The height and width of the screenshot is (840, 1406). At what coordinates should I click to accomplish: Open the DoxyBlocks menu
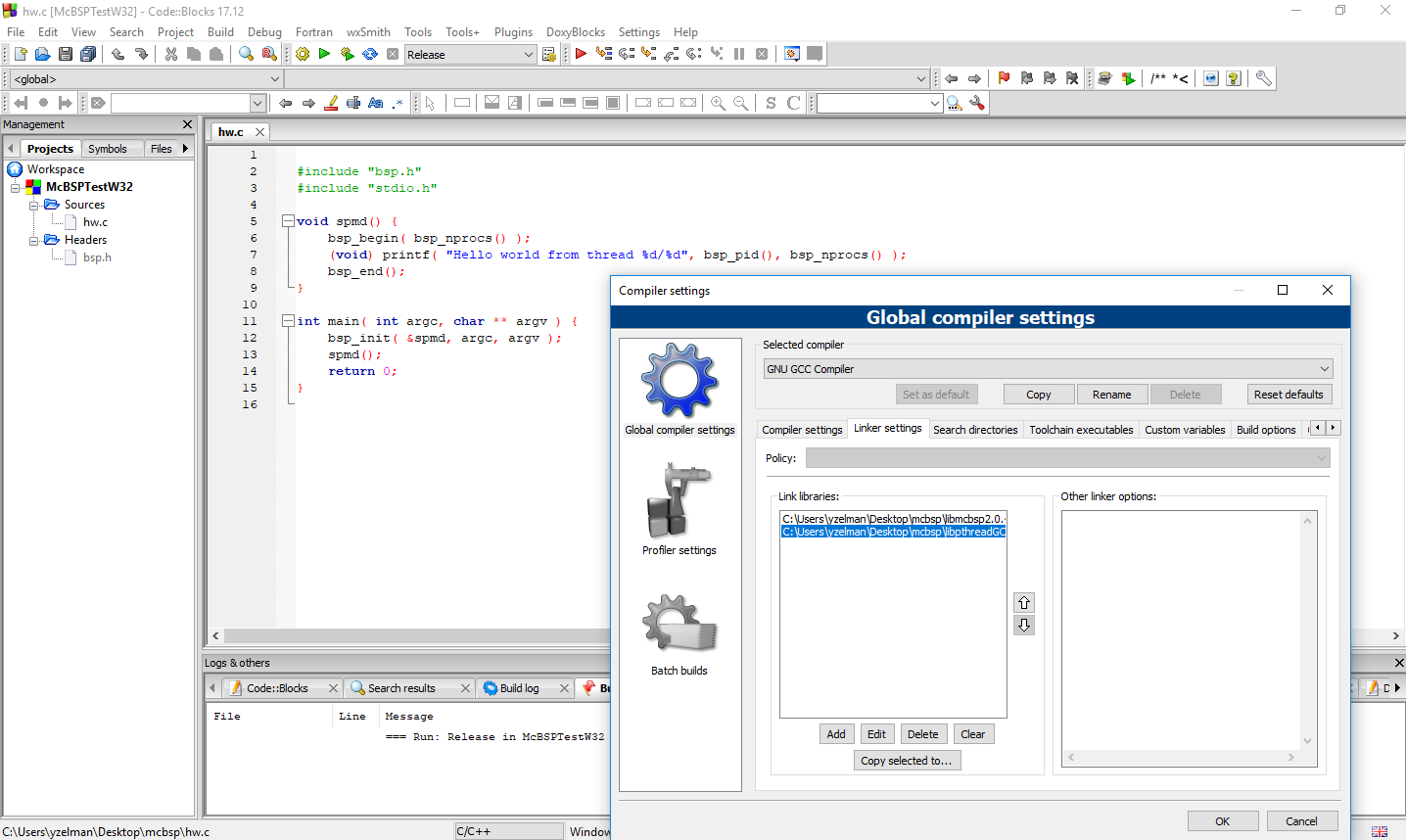[x=575, y=32]
